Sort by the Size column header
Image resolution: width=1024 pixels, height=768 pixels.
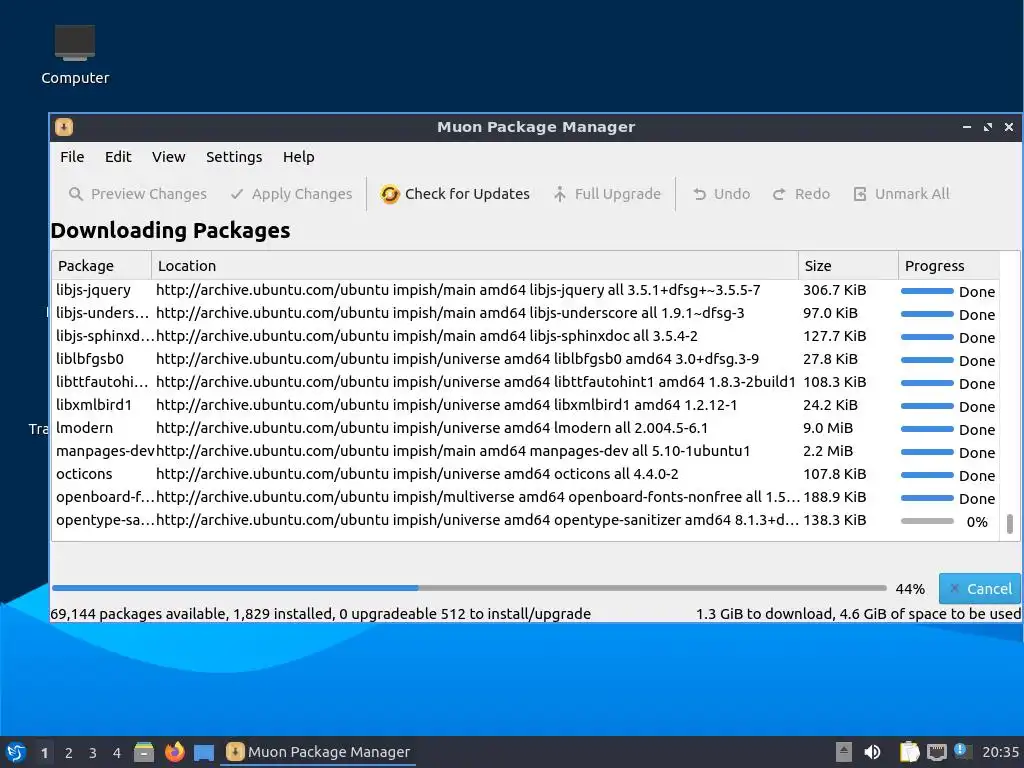(x=848, y=266)
